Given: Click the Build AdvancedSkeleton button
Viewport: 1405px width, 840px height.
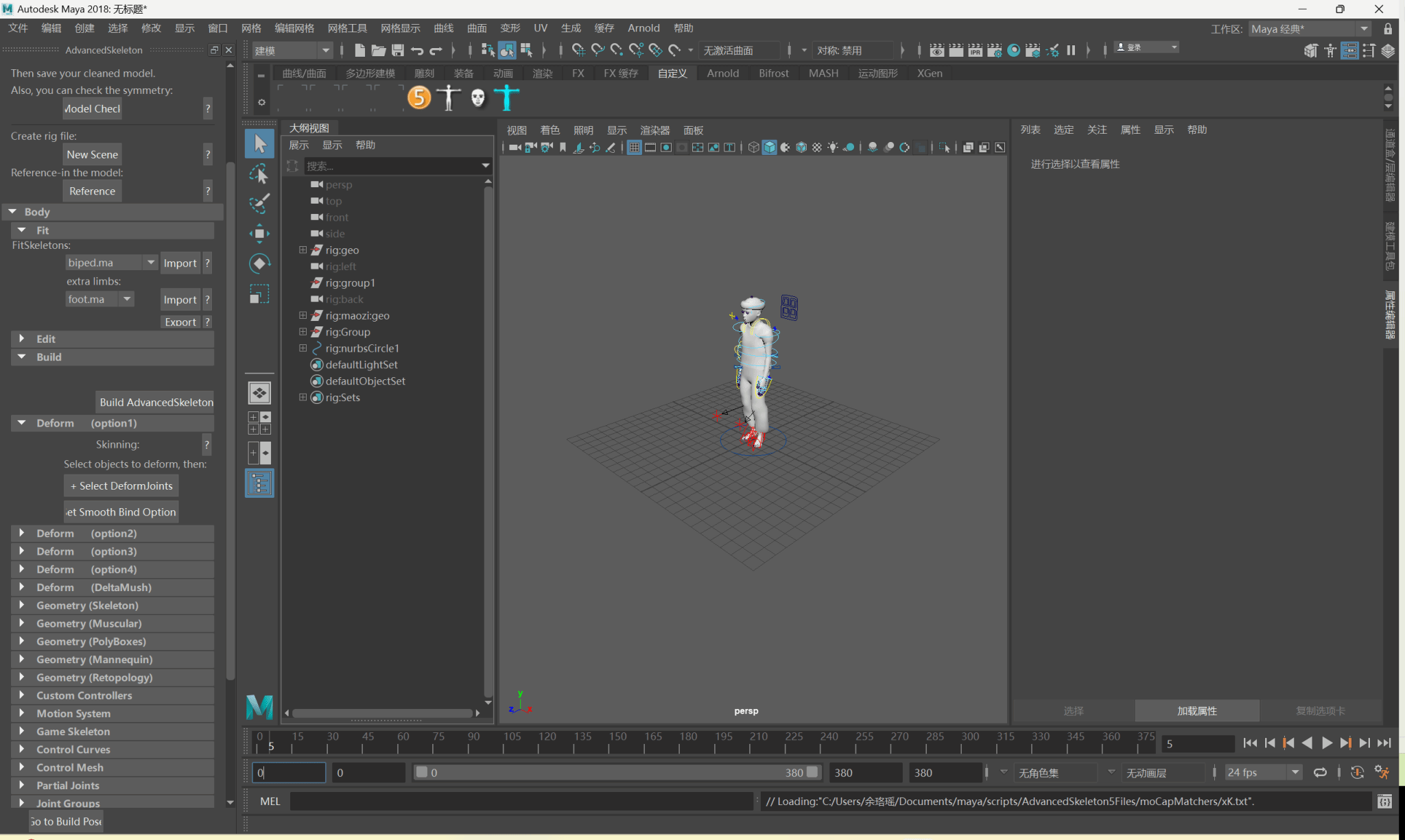Looking at the screenshot, I should (x=156, y=403).
